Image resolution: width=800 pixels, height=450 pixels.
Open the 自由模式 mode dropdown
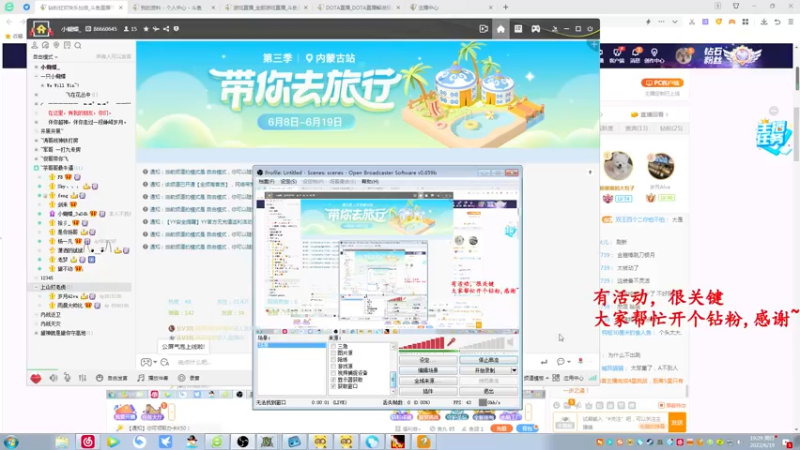tap(45, 57)
